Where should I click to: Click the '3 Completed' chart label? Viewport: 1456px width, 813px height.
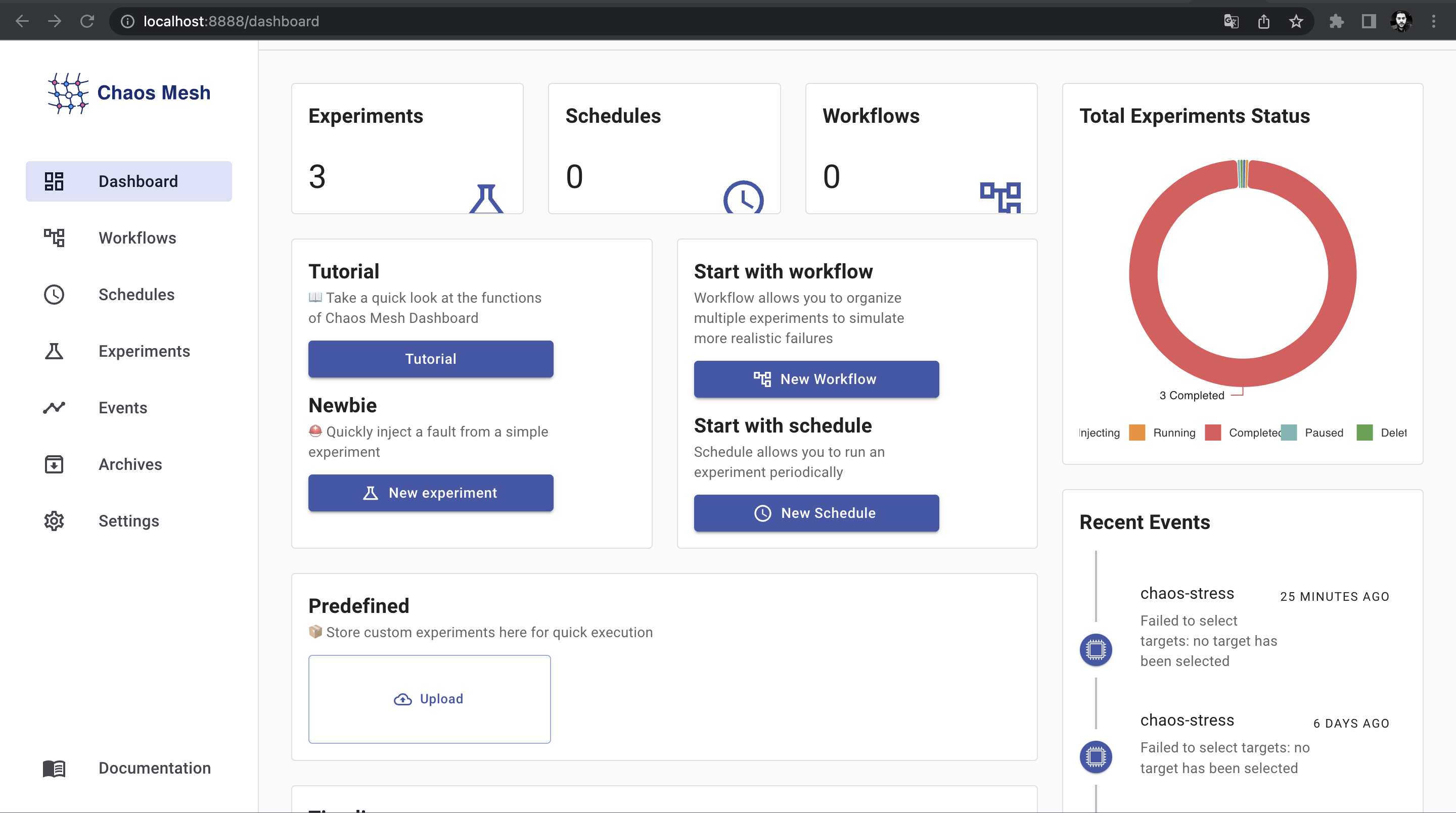coord(1192,396)
